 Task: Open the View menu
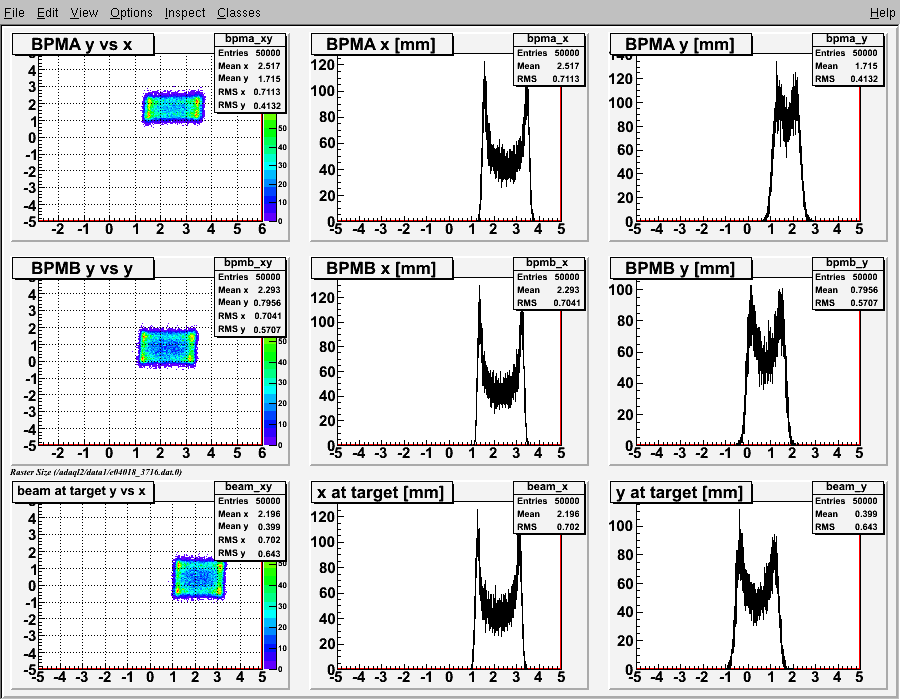[84, 13]
